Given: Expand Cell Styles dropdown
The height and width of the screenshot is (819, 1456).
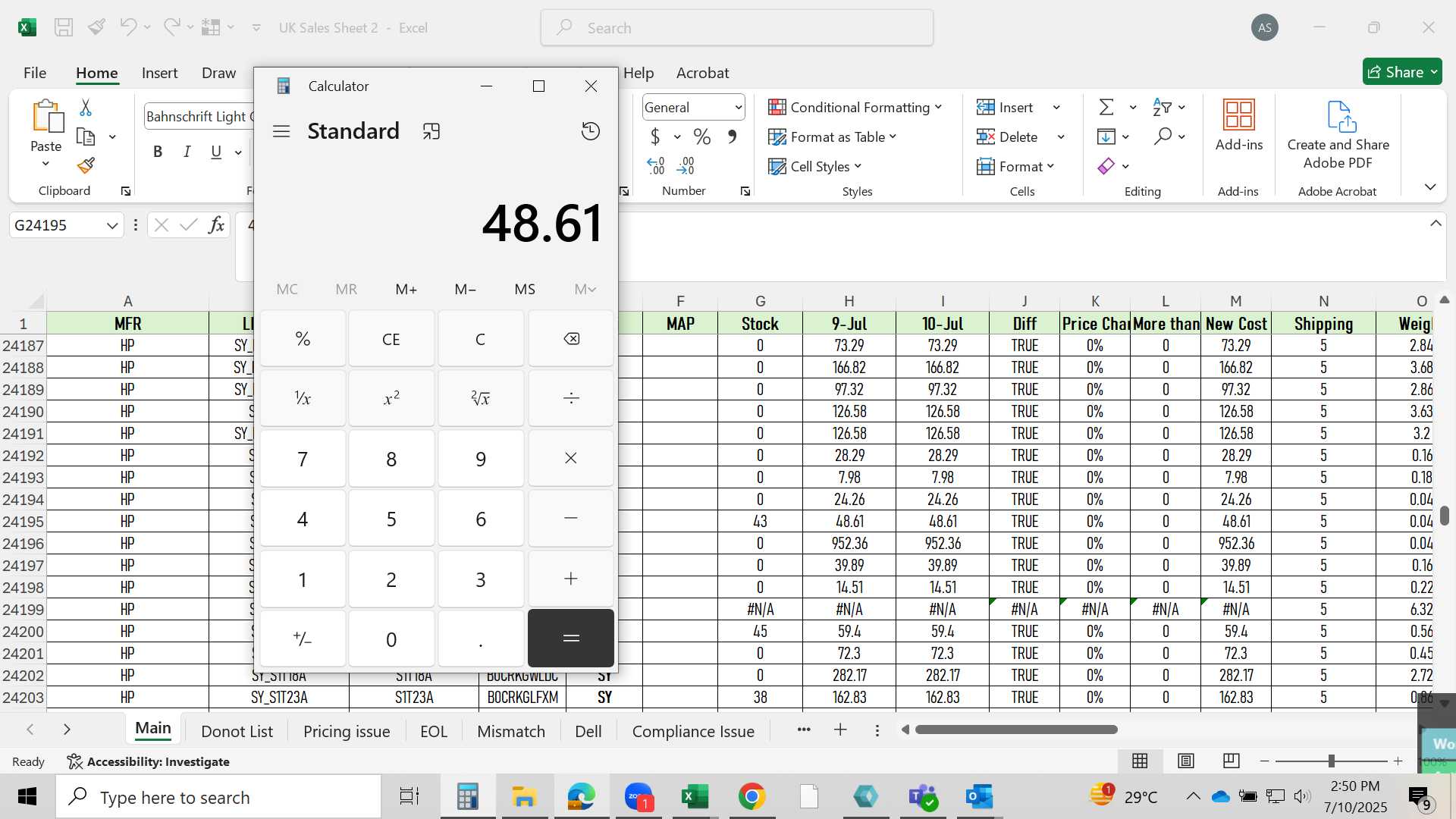Looking at the screenshot, I should click(x=858, y=166).
